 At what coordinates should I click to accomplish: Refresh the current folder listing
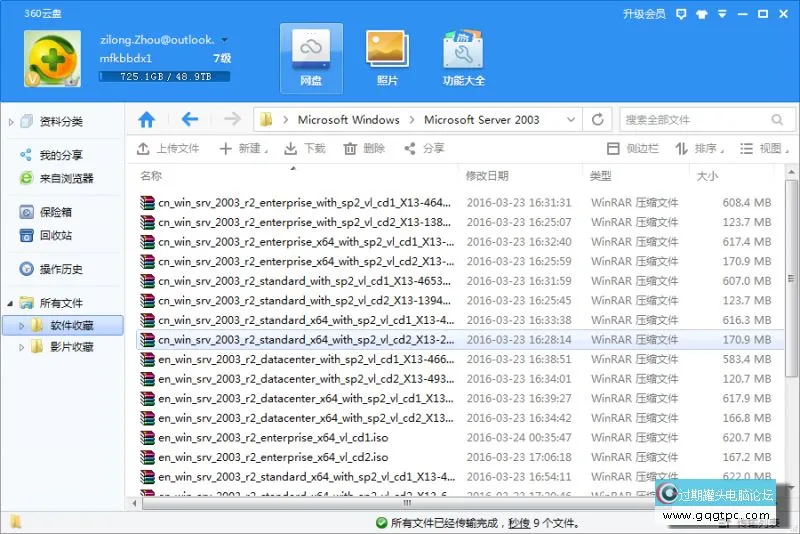coord(597,120)
